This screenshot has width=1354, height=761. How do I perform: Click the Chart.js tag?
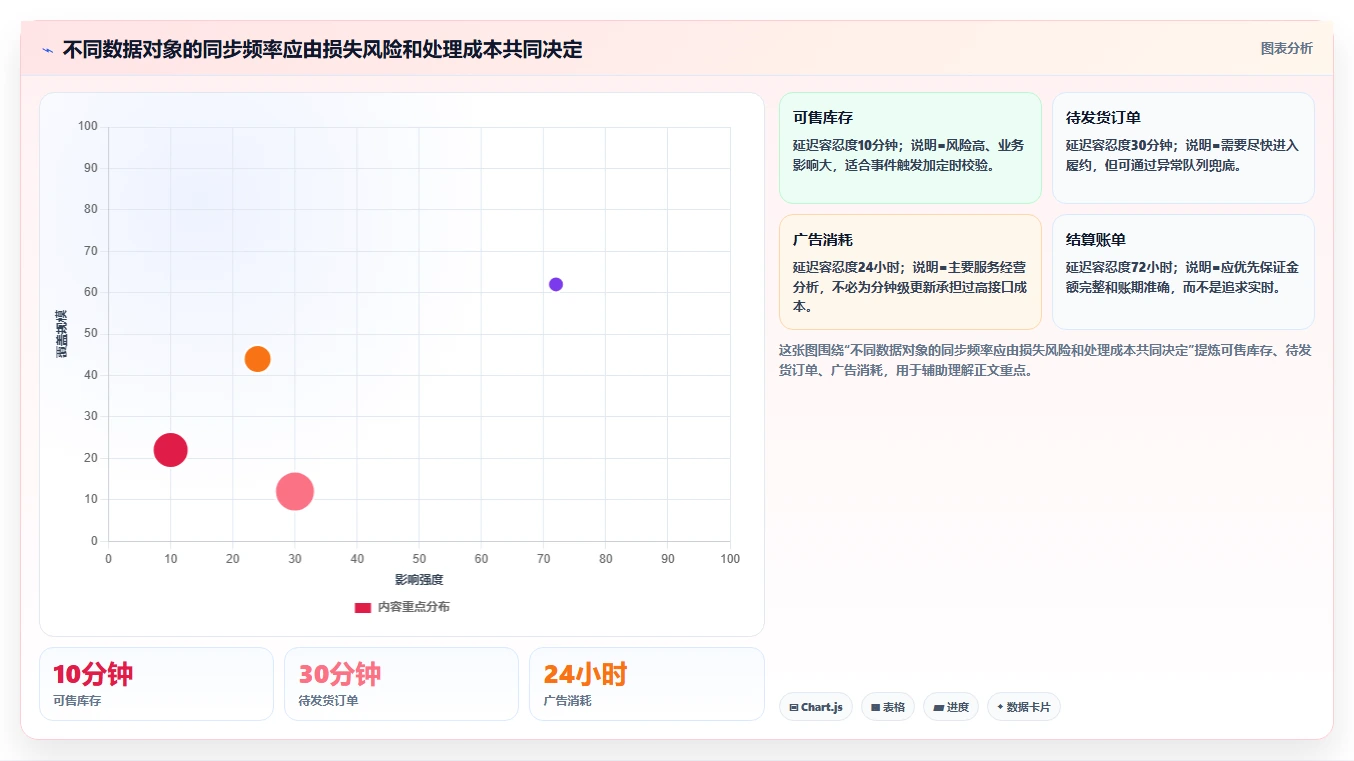point(816,707)
